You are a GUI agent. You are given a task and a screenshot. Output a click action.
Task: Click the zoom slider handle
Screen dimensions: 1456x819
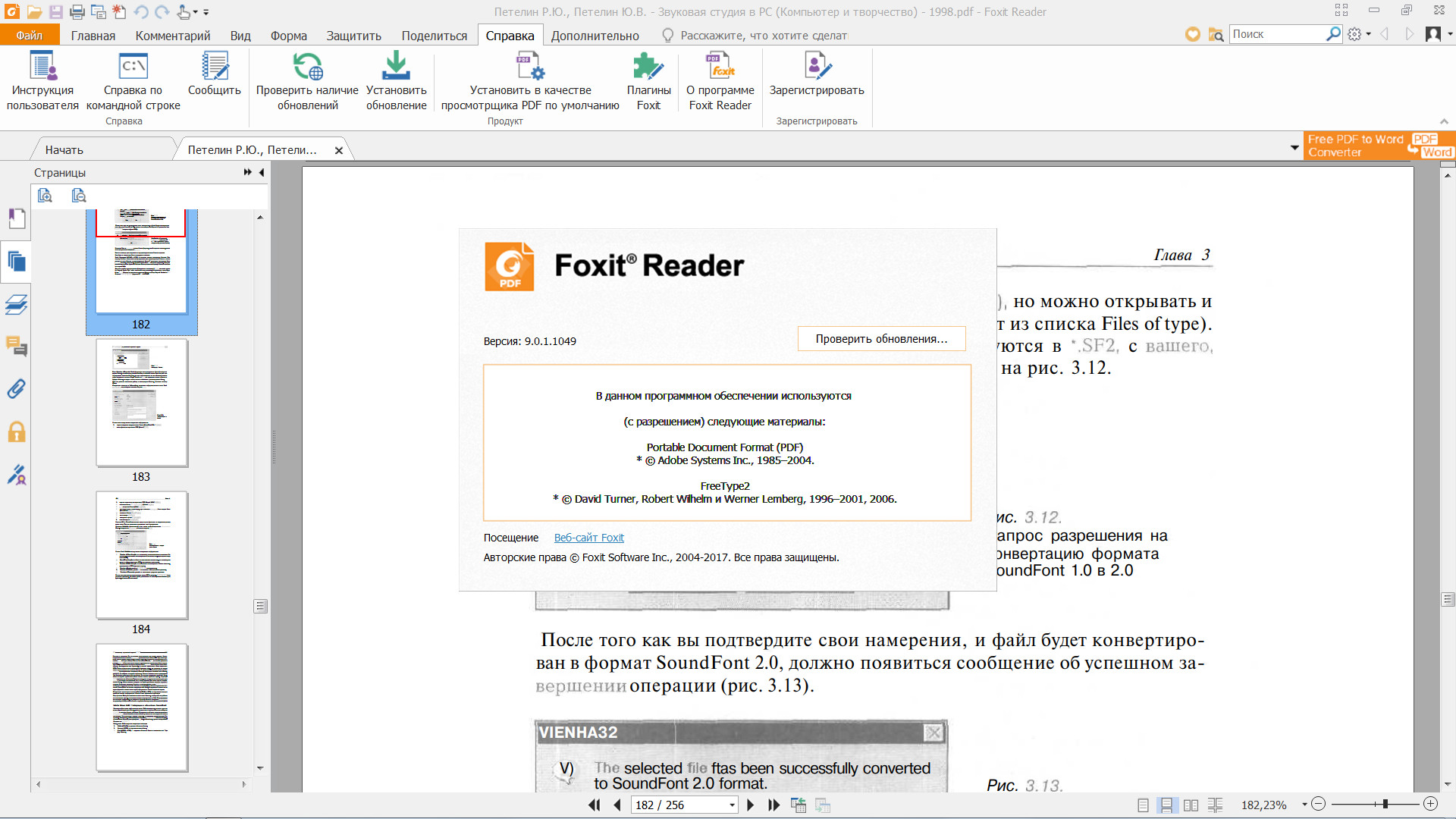[1385, 804]
